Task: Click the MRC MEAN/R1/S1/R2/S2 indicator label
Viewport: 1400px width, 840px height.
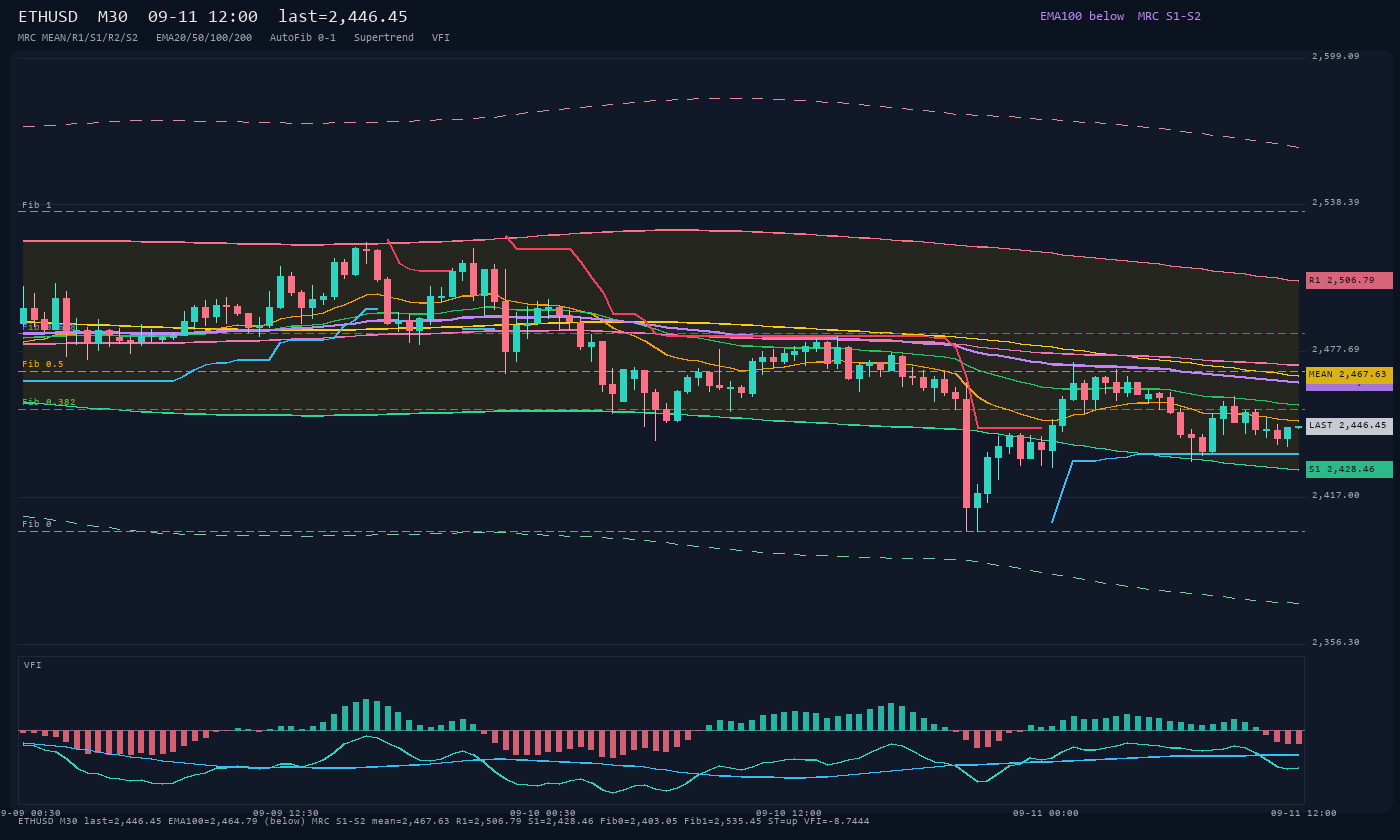Action: 78,38
